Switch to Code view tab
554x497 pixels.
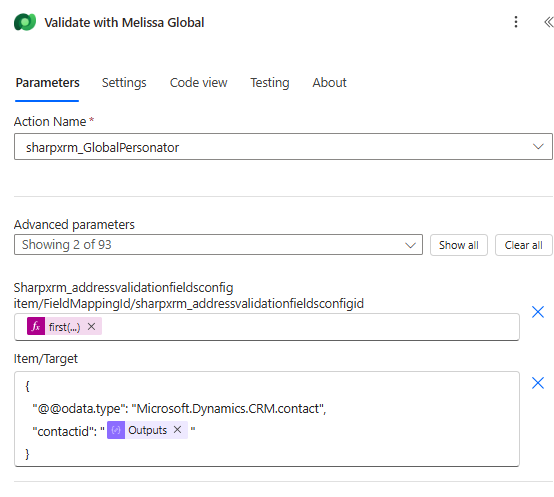click(199, 83)
